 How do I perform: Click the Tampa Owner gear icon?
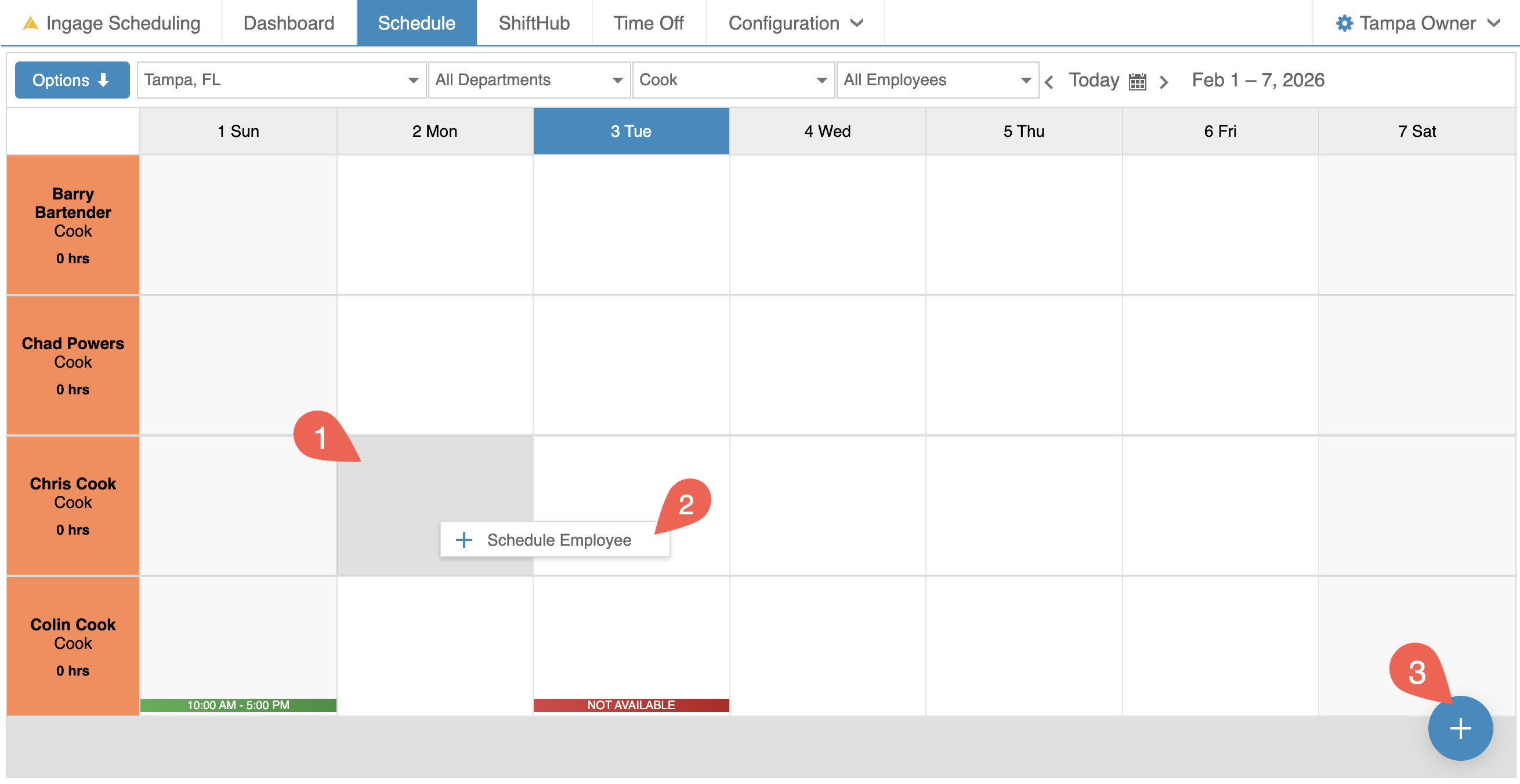click(x=1344, y=23)
